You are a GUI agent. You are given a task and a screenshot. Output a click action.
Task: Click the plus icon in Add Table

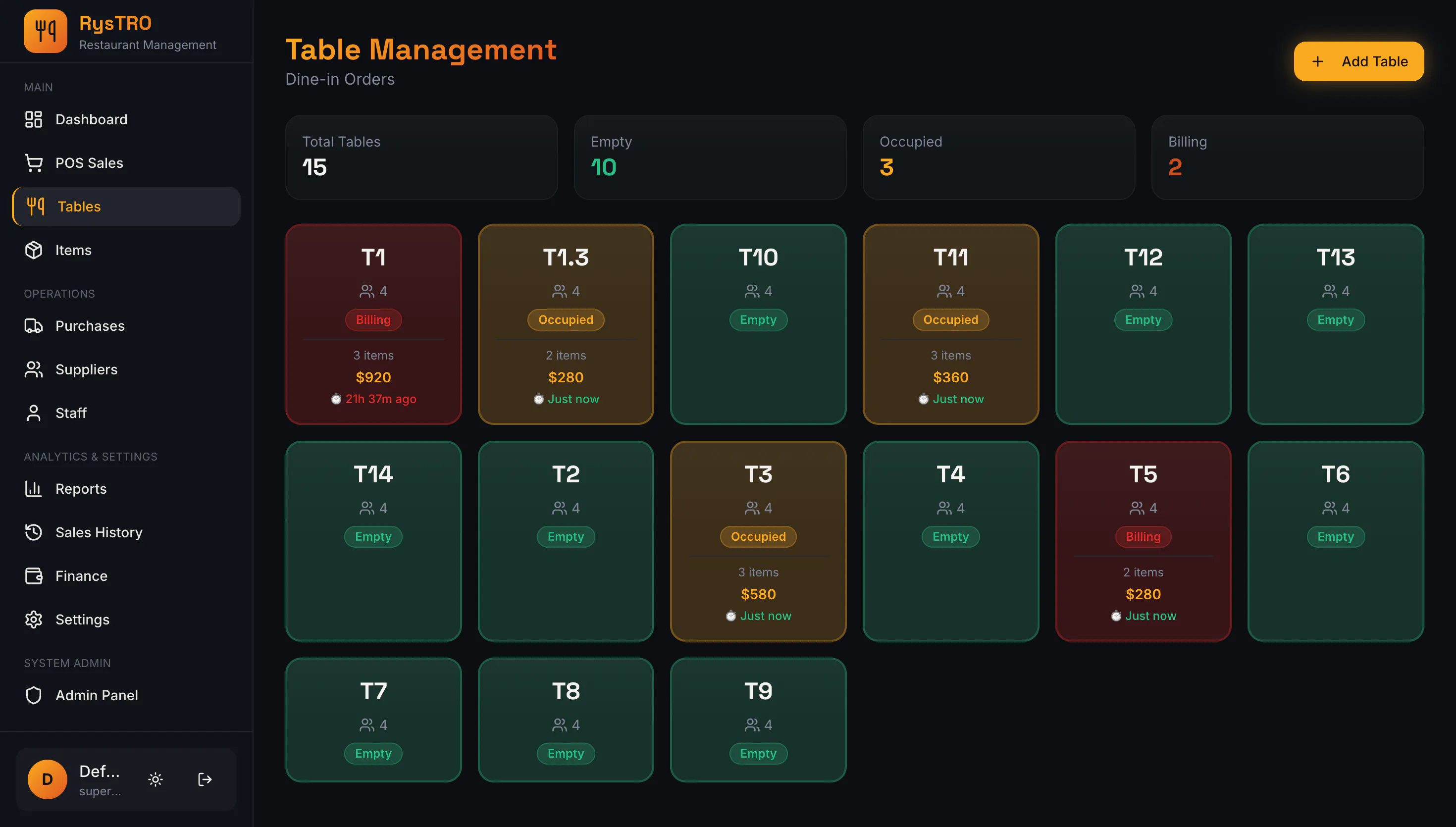tap(1318, 61)
